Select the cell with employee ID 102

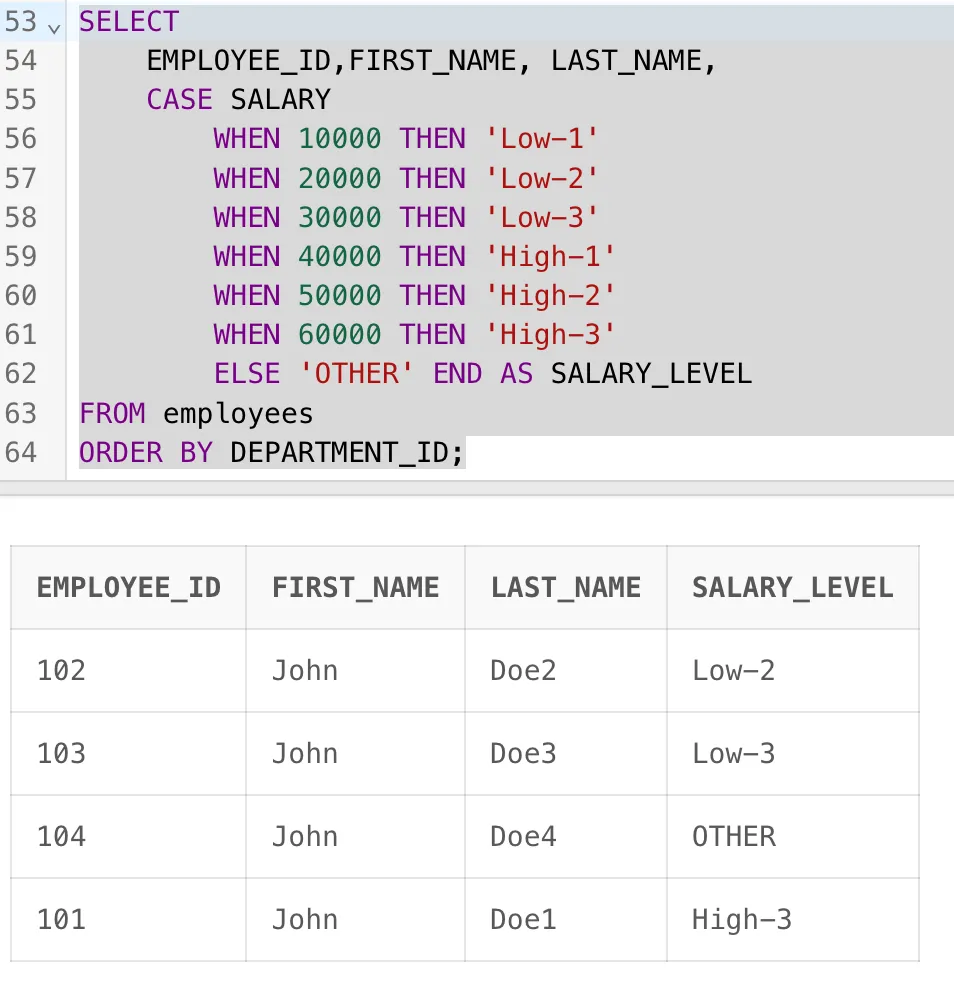[x=128, y=671]
